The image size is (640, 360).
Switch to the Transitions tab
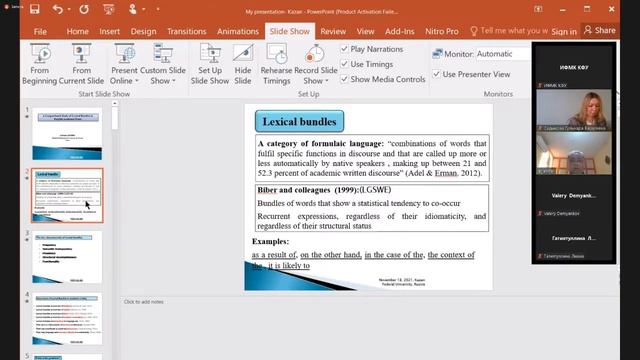[x=187, y=31]
